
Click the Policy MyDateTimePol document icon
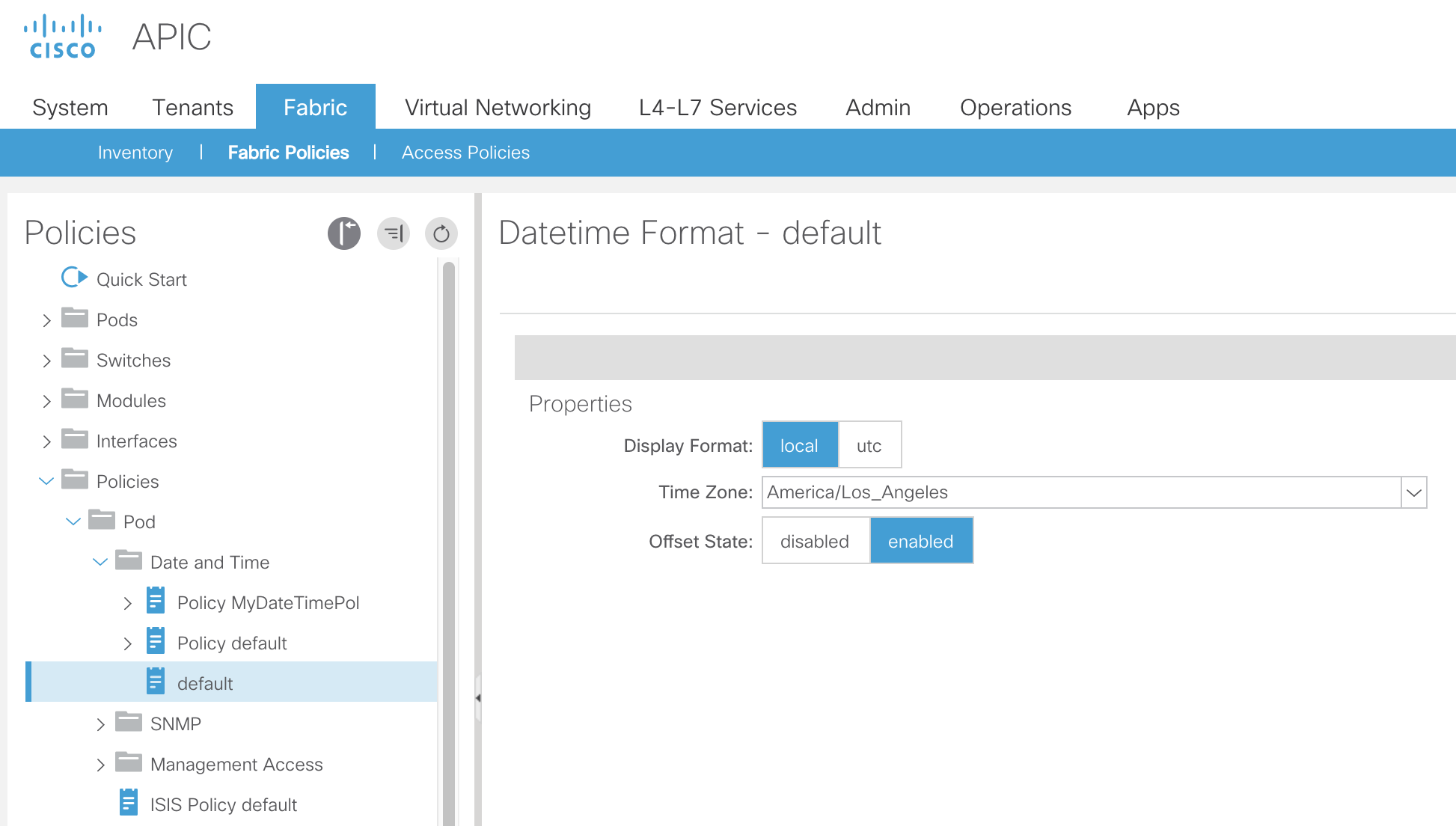pos(156,601)
